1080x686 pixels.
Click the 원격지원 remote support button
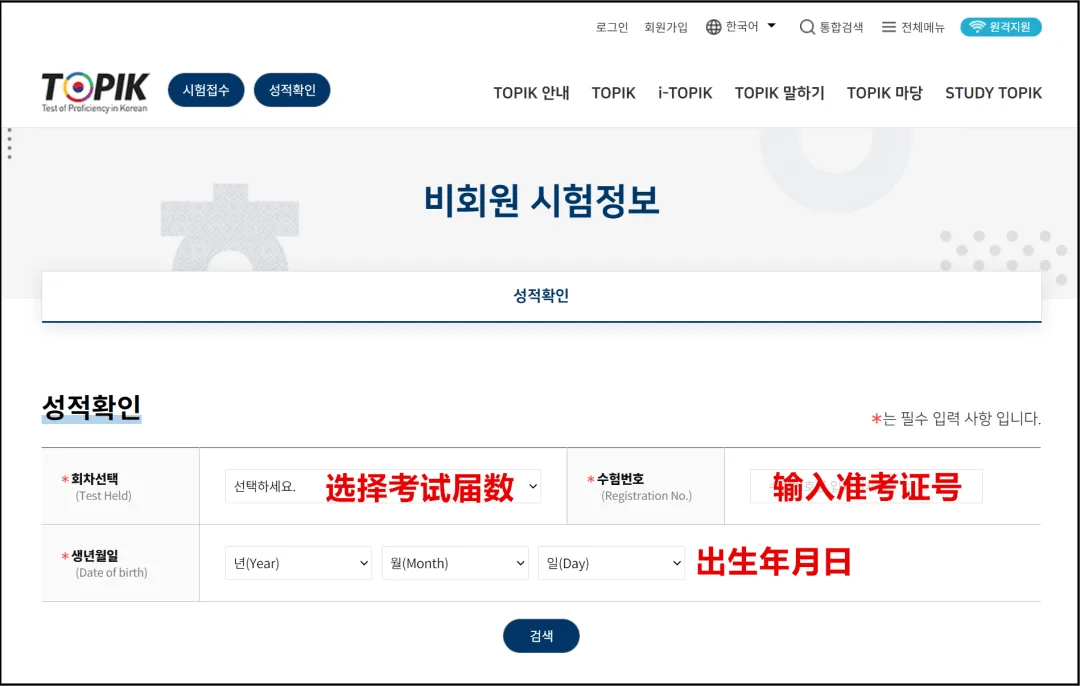tap(1001, 27)
